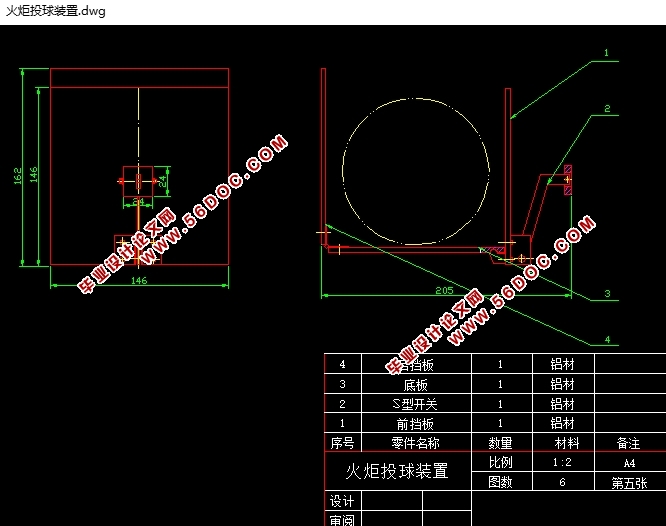Viewport: 666px width, 526px height.
Task: Click the 序号 column header
Action: tap(342, 443)
